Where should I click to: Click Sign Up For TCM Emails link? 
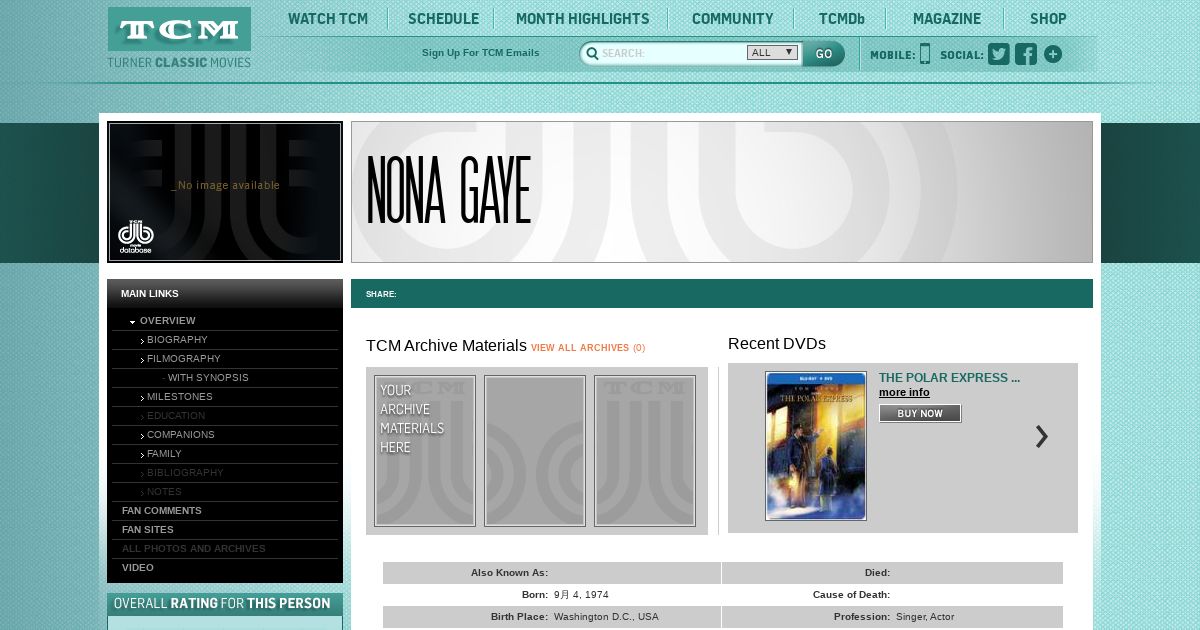480,53
